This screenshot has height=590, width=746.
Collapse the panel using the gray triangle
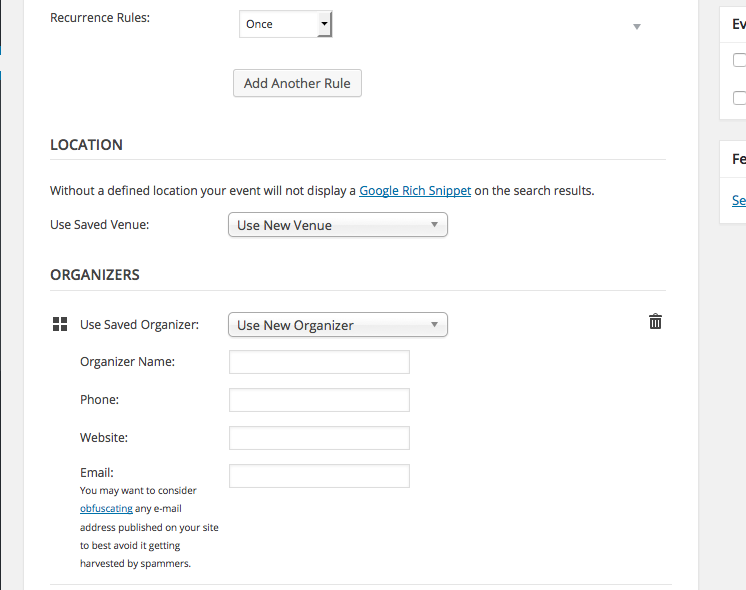(637, 27)
